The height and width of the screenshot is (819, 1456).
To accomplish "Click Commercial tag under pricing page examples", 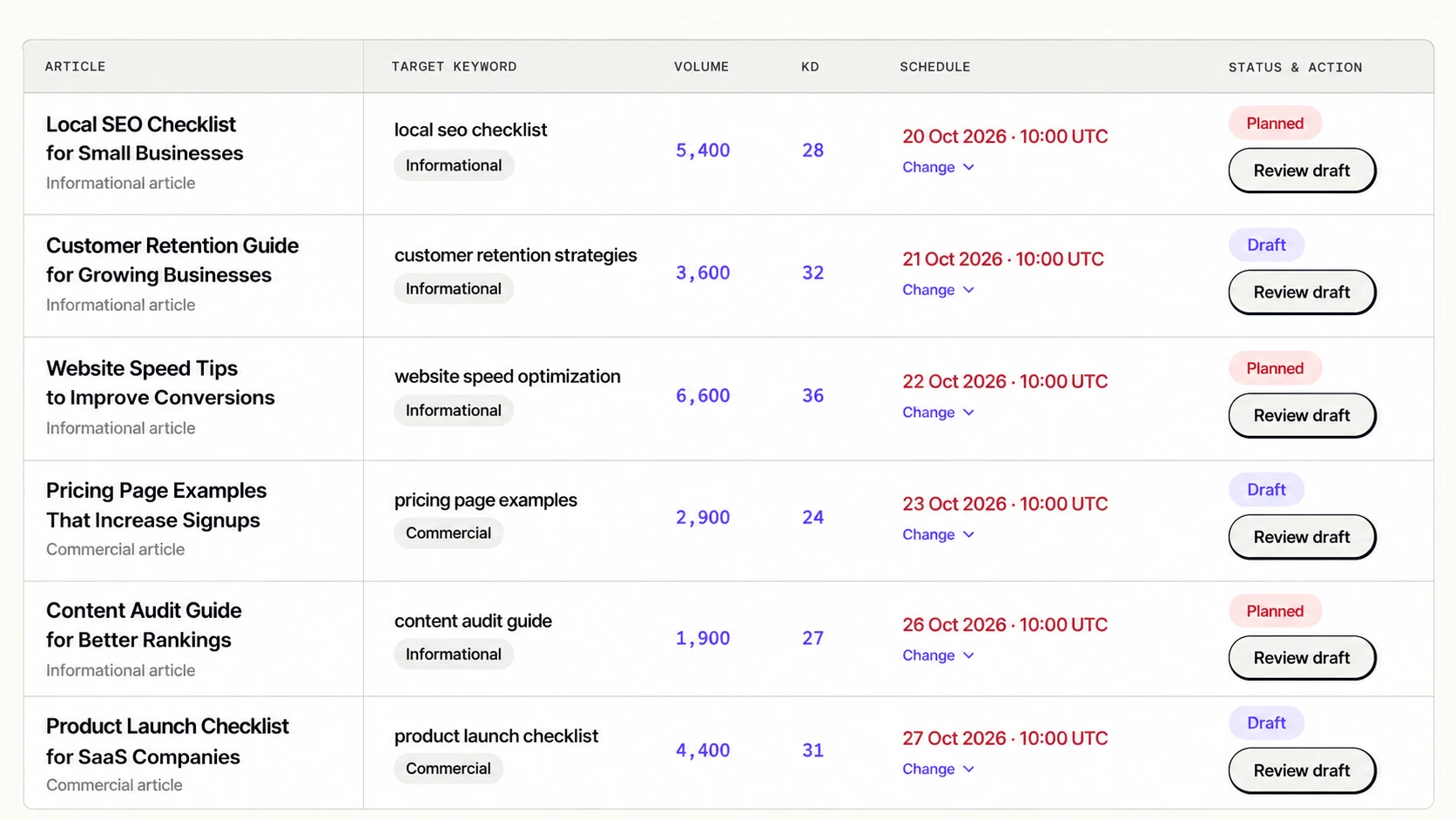I will click(448, 533).
